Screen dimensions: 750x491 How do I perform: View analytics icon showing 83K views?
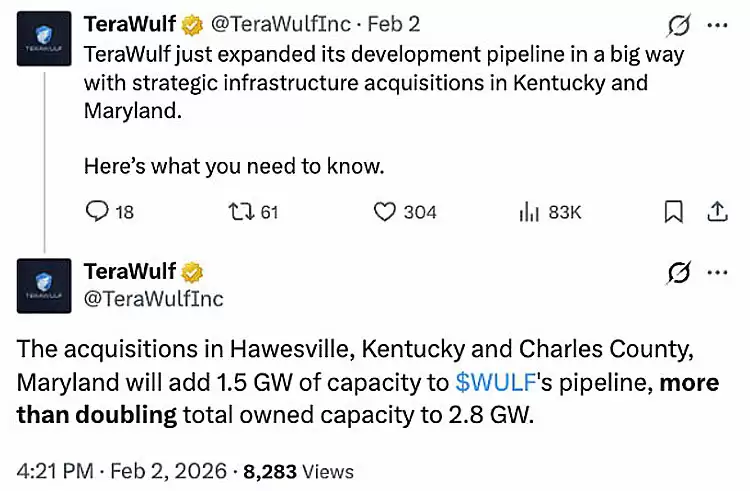529,212
